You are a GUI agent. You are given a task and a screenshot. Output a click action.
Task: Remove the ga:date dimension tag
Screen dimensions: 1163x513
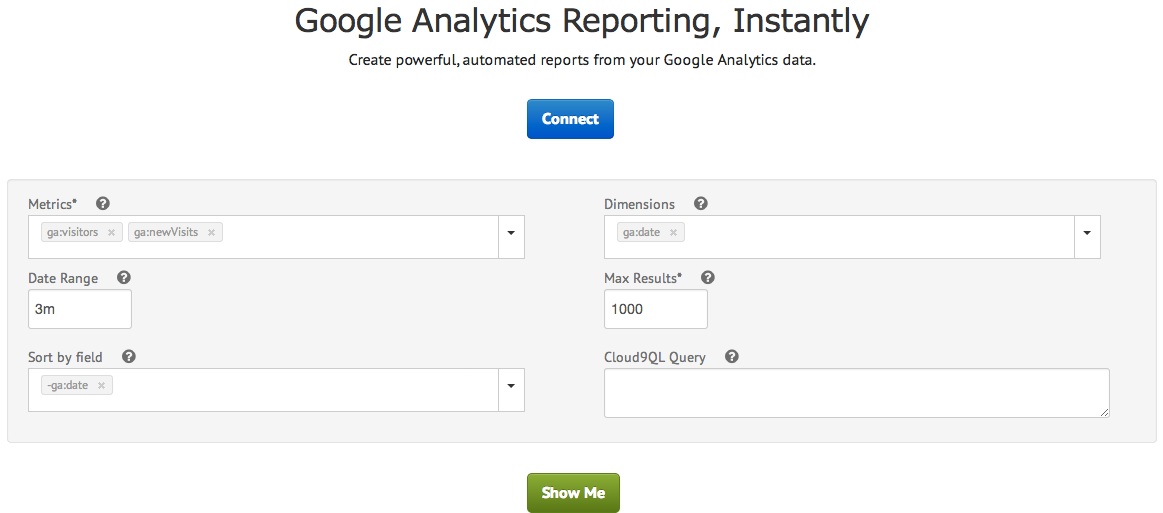point(673,233)
